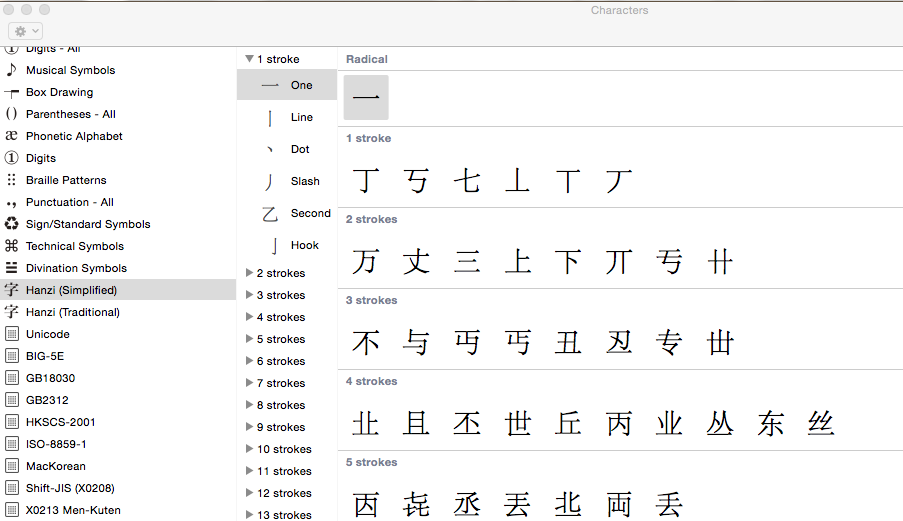The width and height of the screenshot is (903, 521).
Task: Expand the 5 strokes radical group
Action: (x=249, y=339)
